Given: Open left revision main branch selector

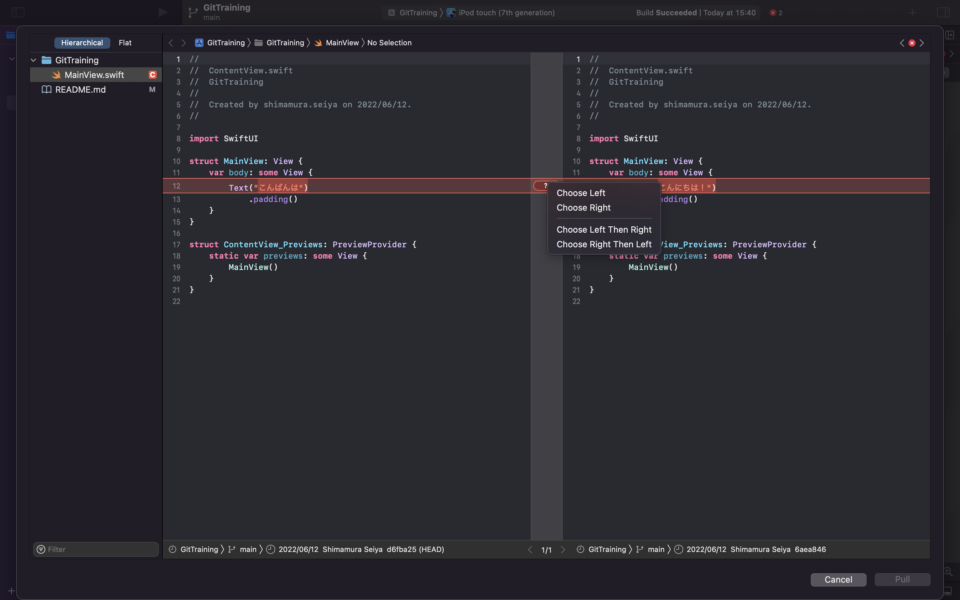Looking at the screenshot, I should point(242,549).
